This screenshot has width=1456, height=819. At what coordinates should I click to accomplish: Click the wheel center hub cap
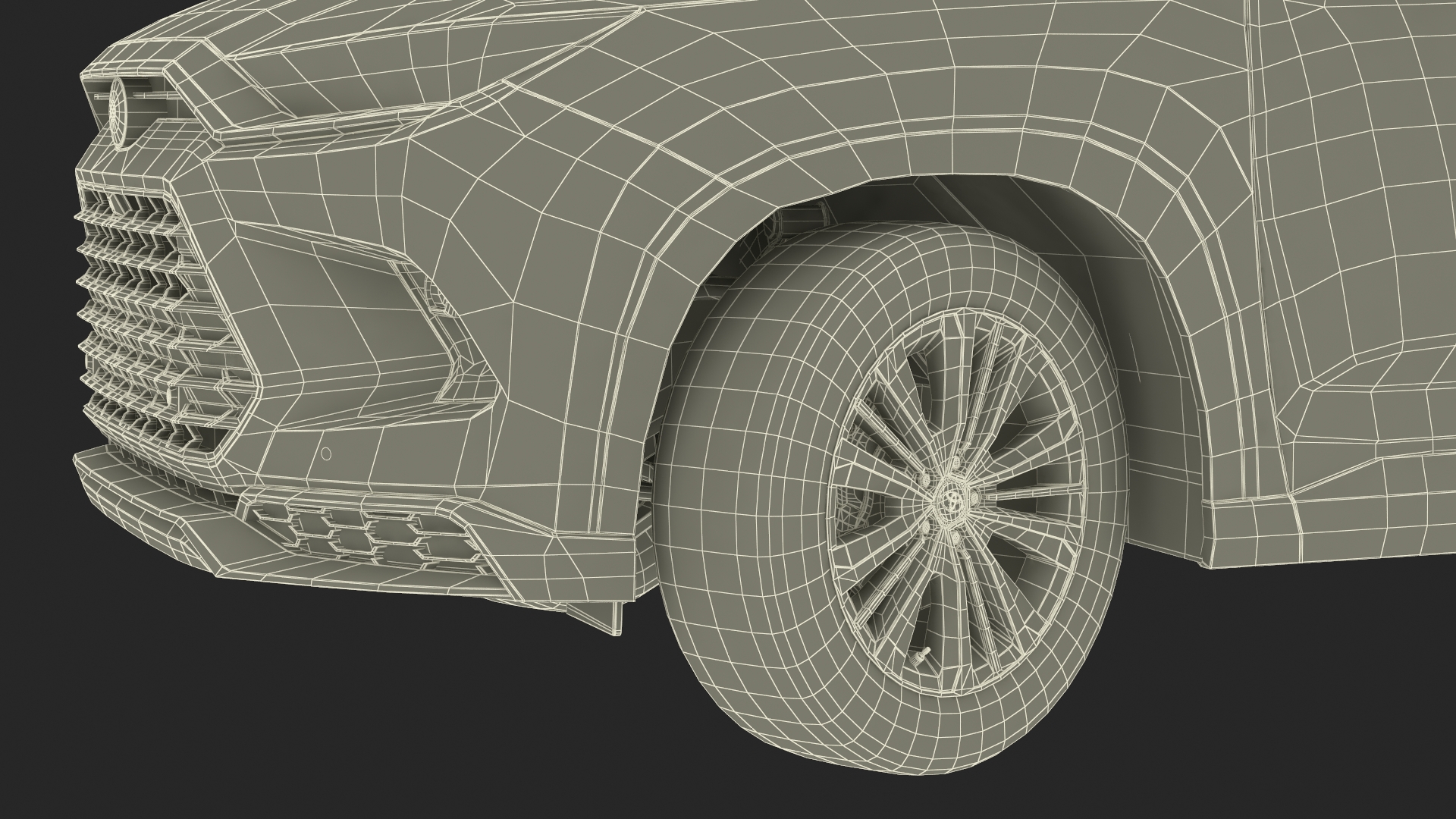951,498
